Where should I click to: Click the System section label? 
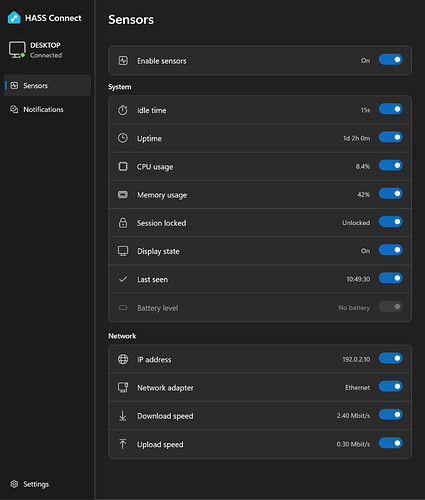119,87
